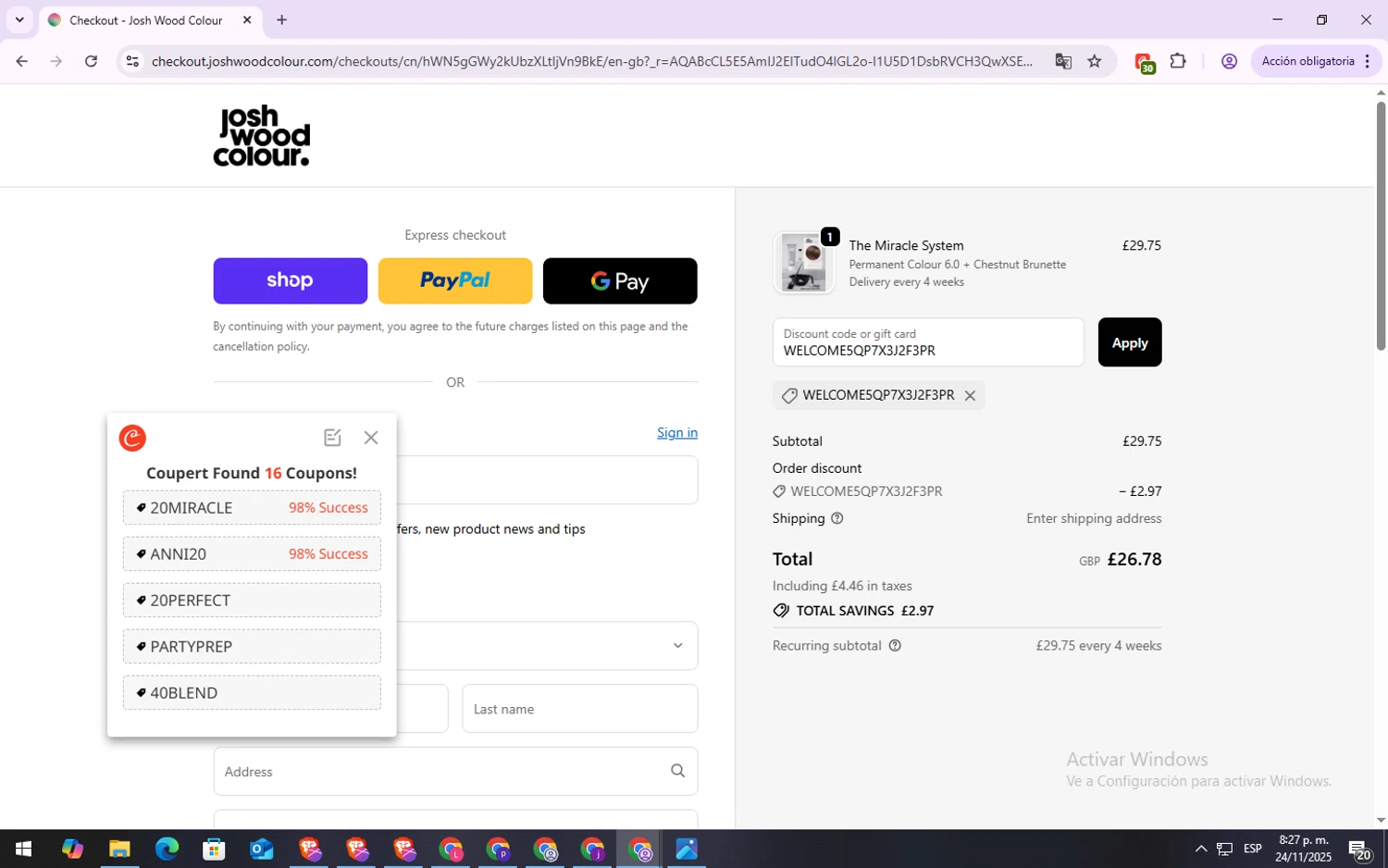The image size is (1388, 868).
Task: Click the ESP language indicator
Action: tap(1253, 849)
